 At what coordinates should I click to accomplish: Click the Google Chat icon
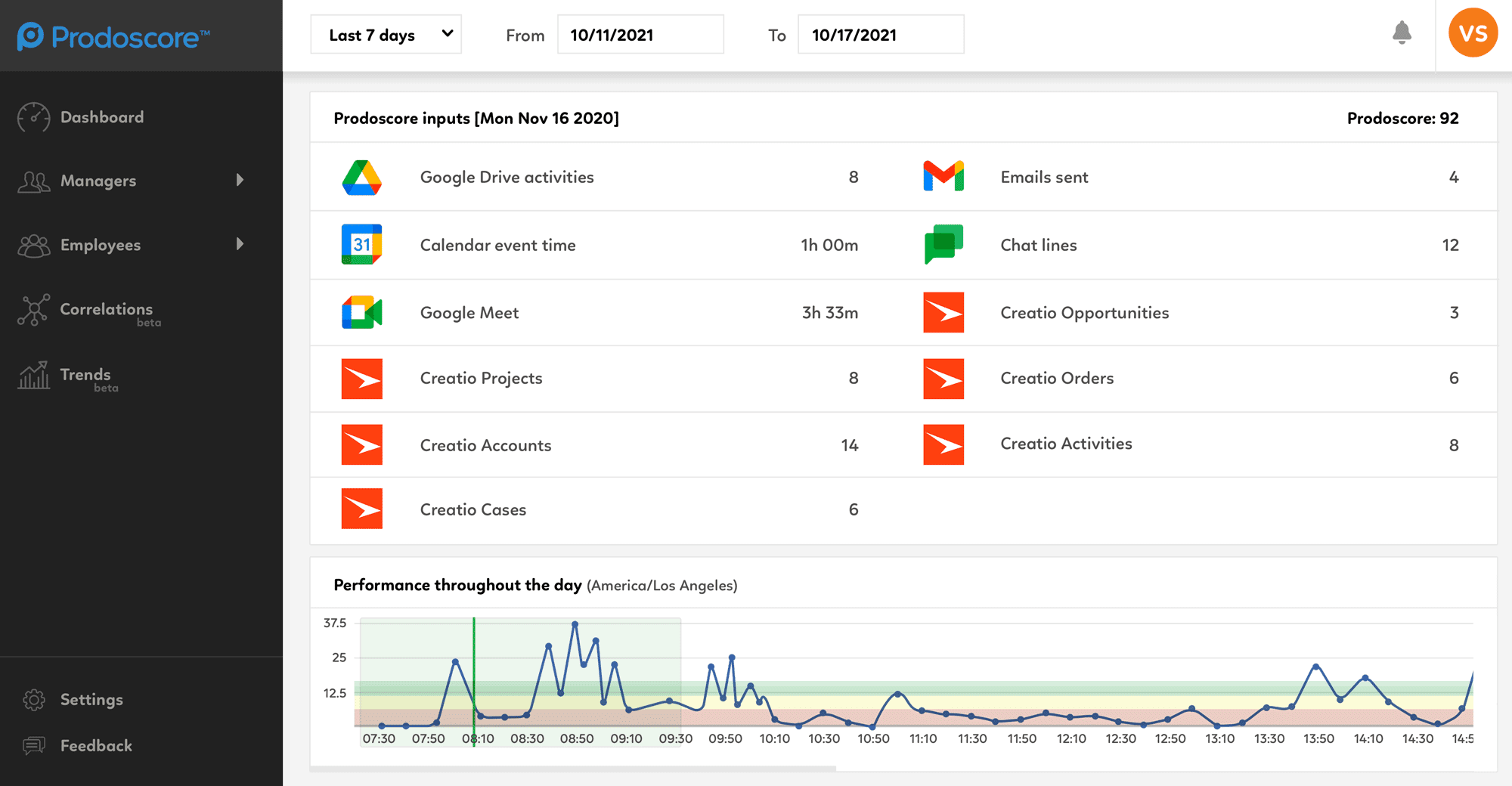[x=943, y=244]
